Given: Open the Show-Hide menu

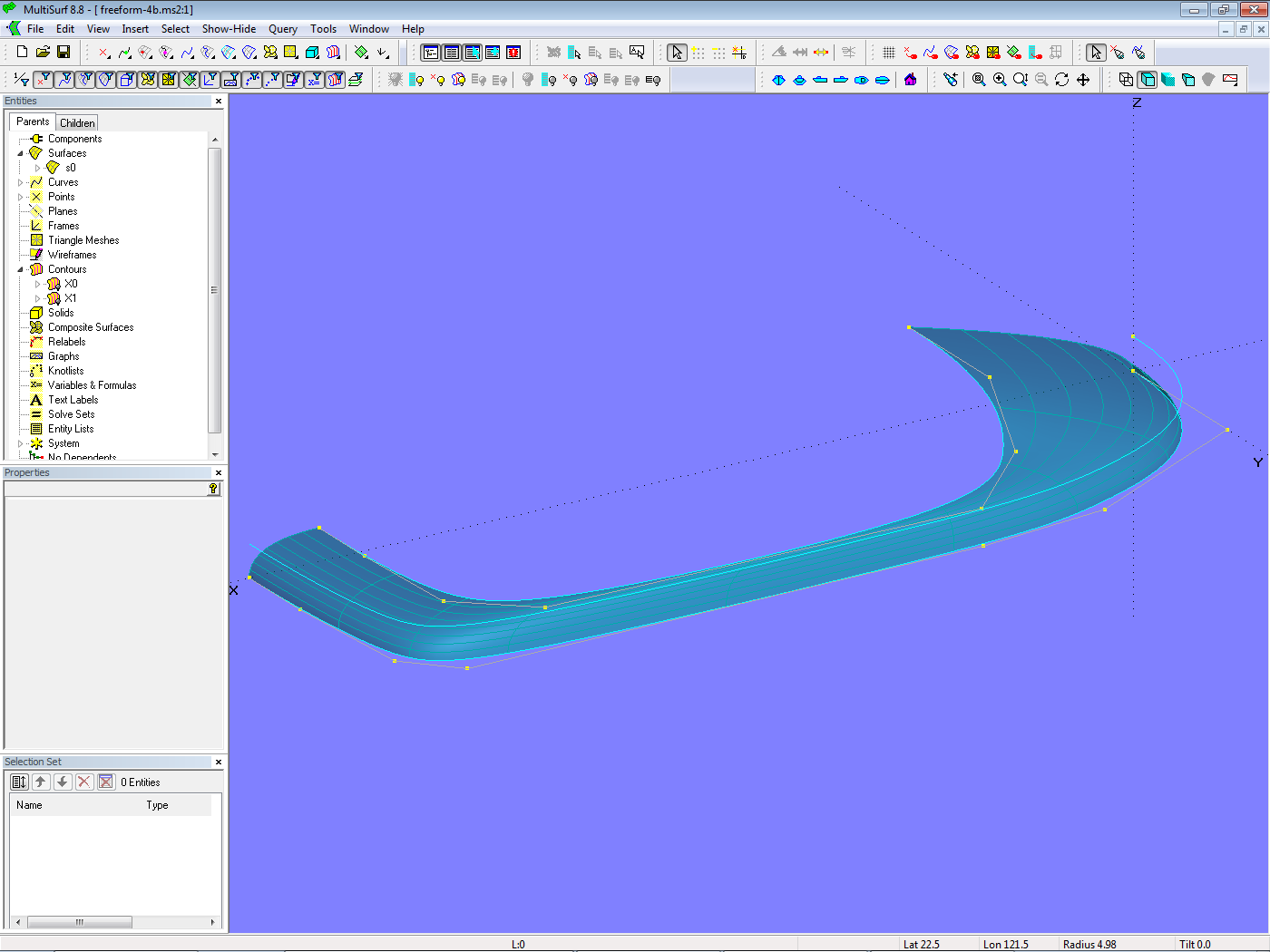Looking at the screenshot, I should coord(229,29).
